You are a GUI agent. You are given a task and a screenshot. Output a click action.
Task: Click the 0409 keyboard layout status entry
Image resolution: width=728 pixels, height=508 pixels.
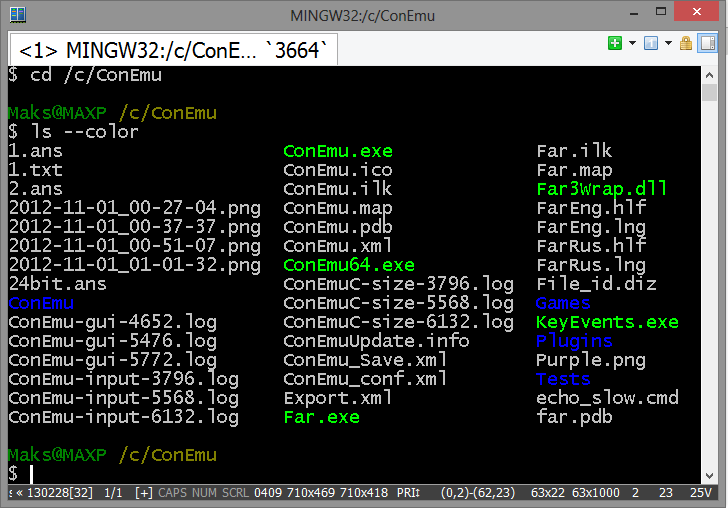pos(268,493)
